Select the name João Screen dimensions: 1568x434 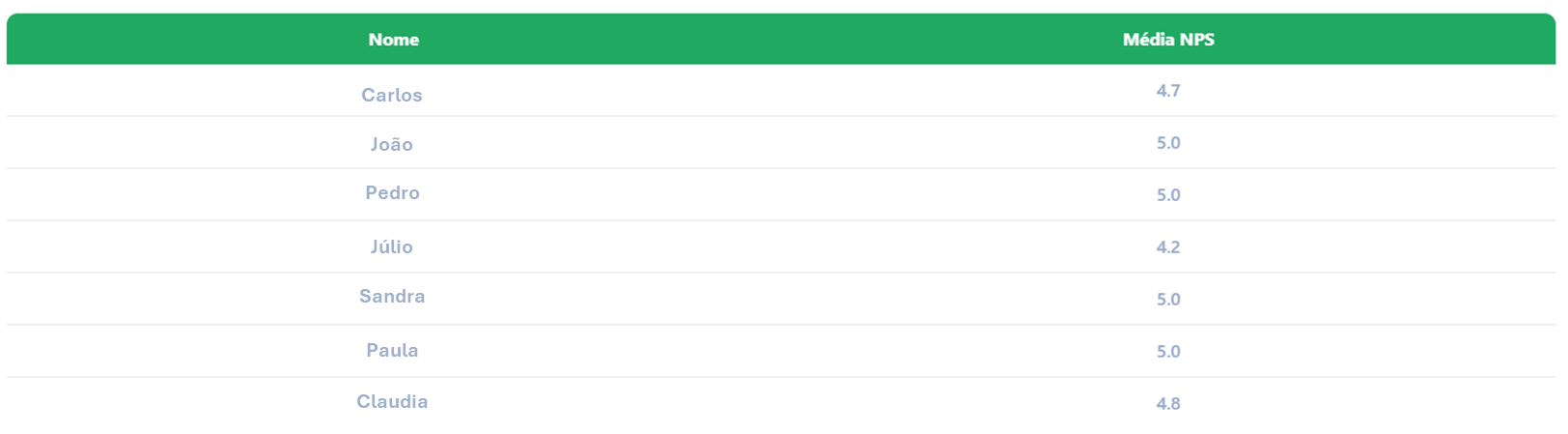pos(392,144)
